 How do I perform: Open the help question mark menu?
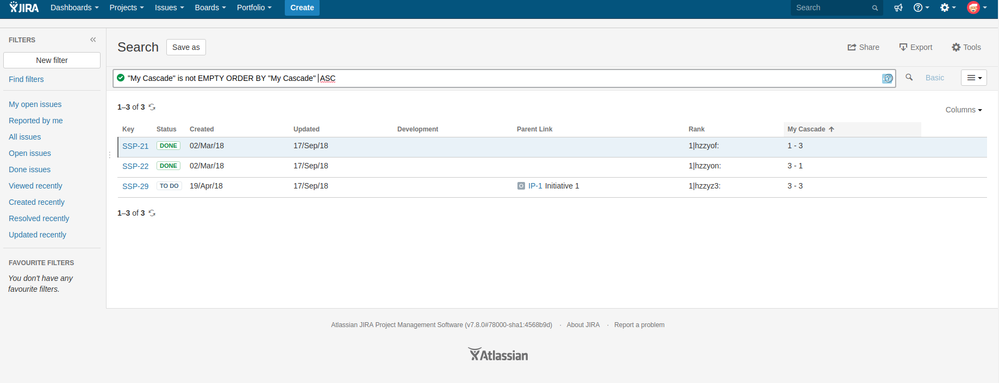(x=921, y=8)
